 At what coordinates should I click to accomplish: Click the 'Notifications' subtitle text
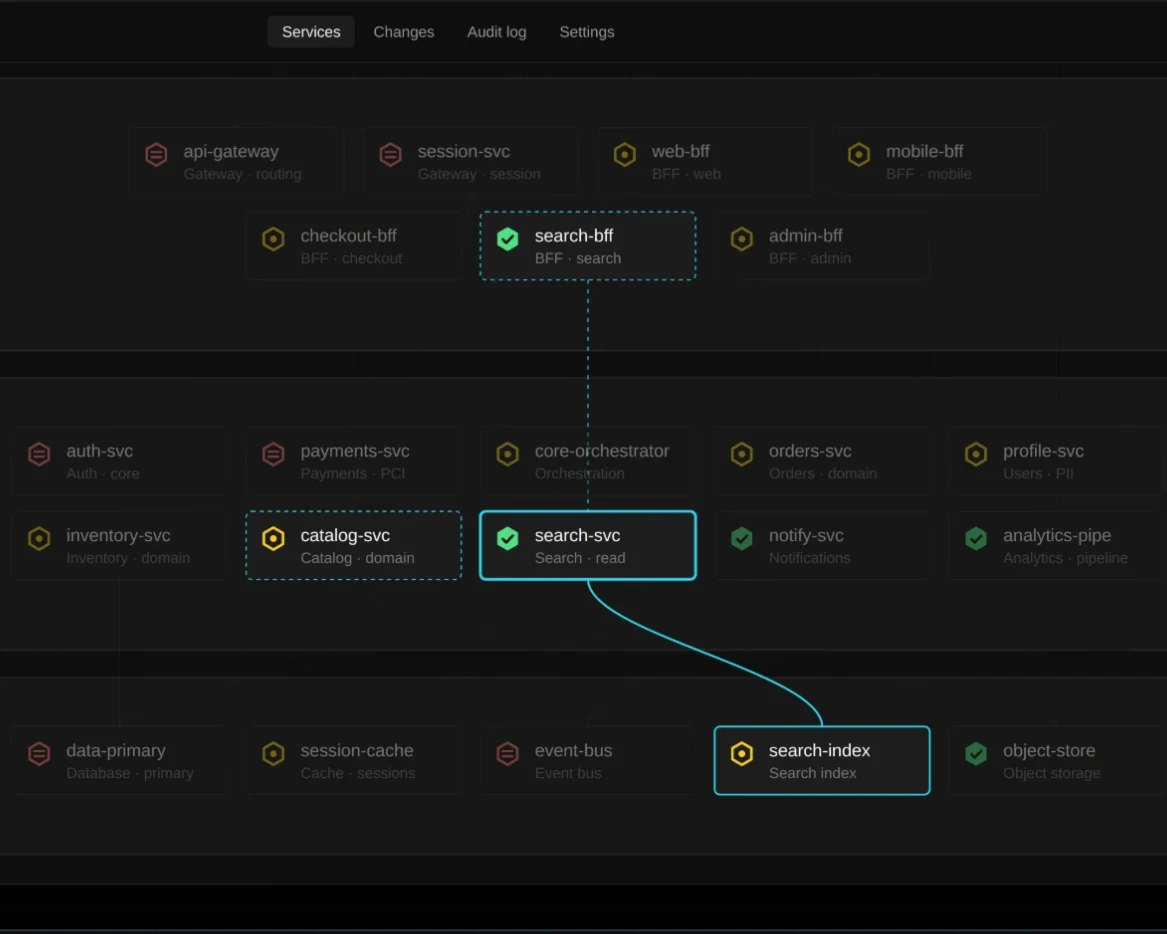pos(810,558)
